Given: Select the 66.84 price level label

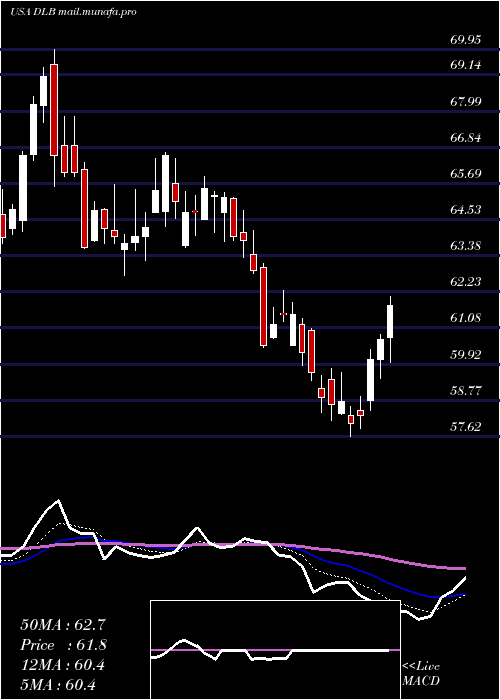Looking at the screenshot, I should pos(466,138).
